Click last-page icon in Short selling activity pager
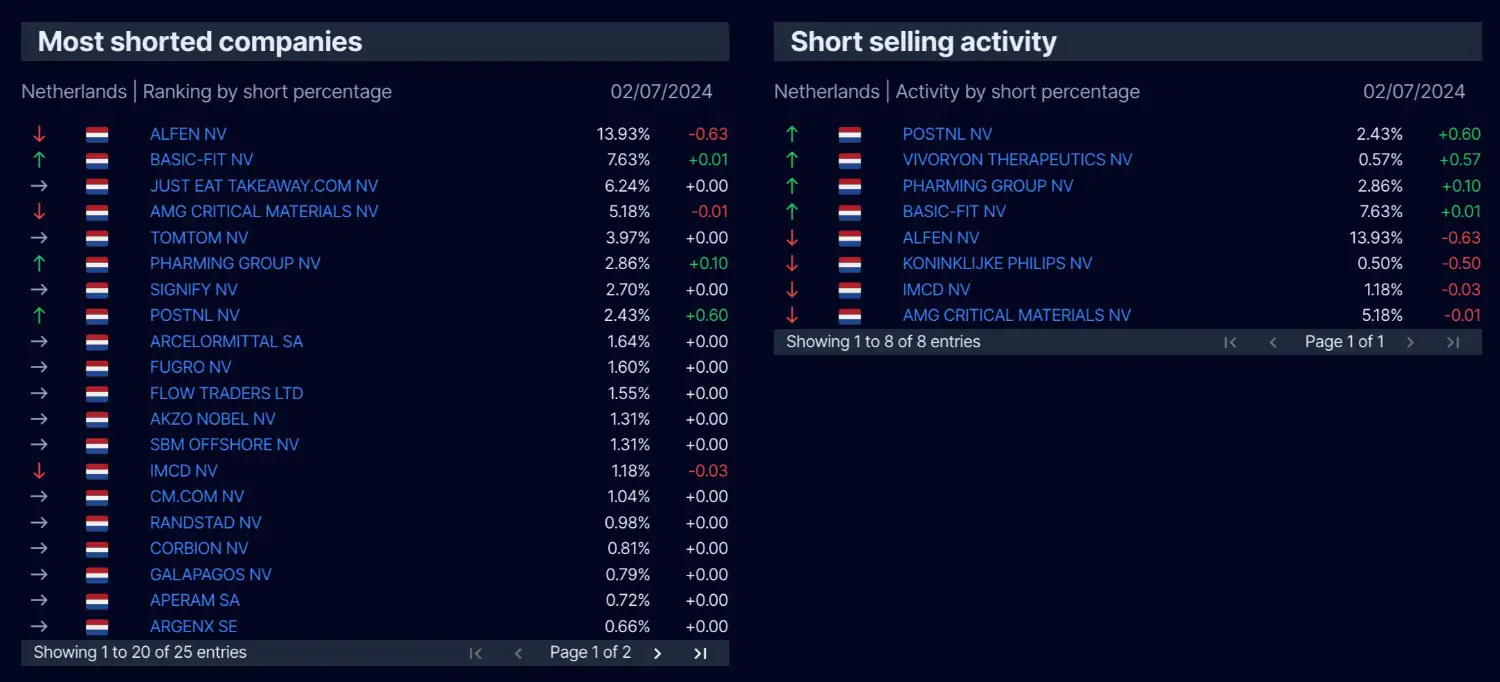Viewport: 1500px width, 682px height. click(1453, 342)
